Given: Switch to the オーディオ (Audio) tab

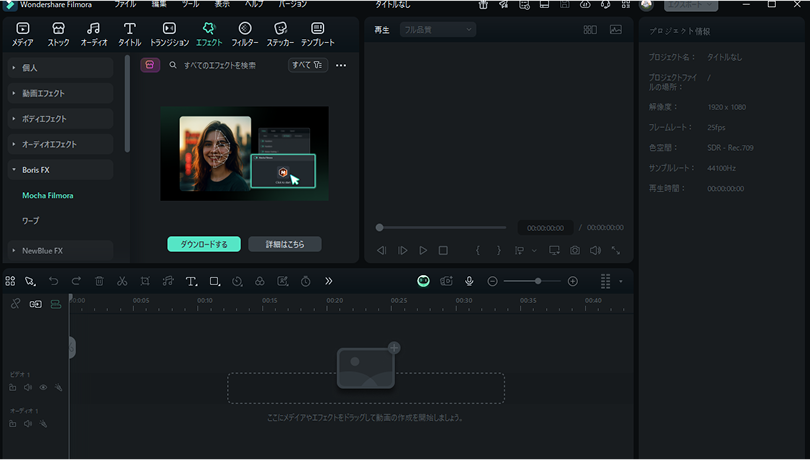Looking at the screenshot, I should coord(94,34).
